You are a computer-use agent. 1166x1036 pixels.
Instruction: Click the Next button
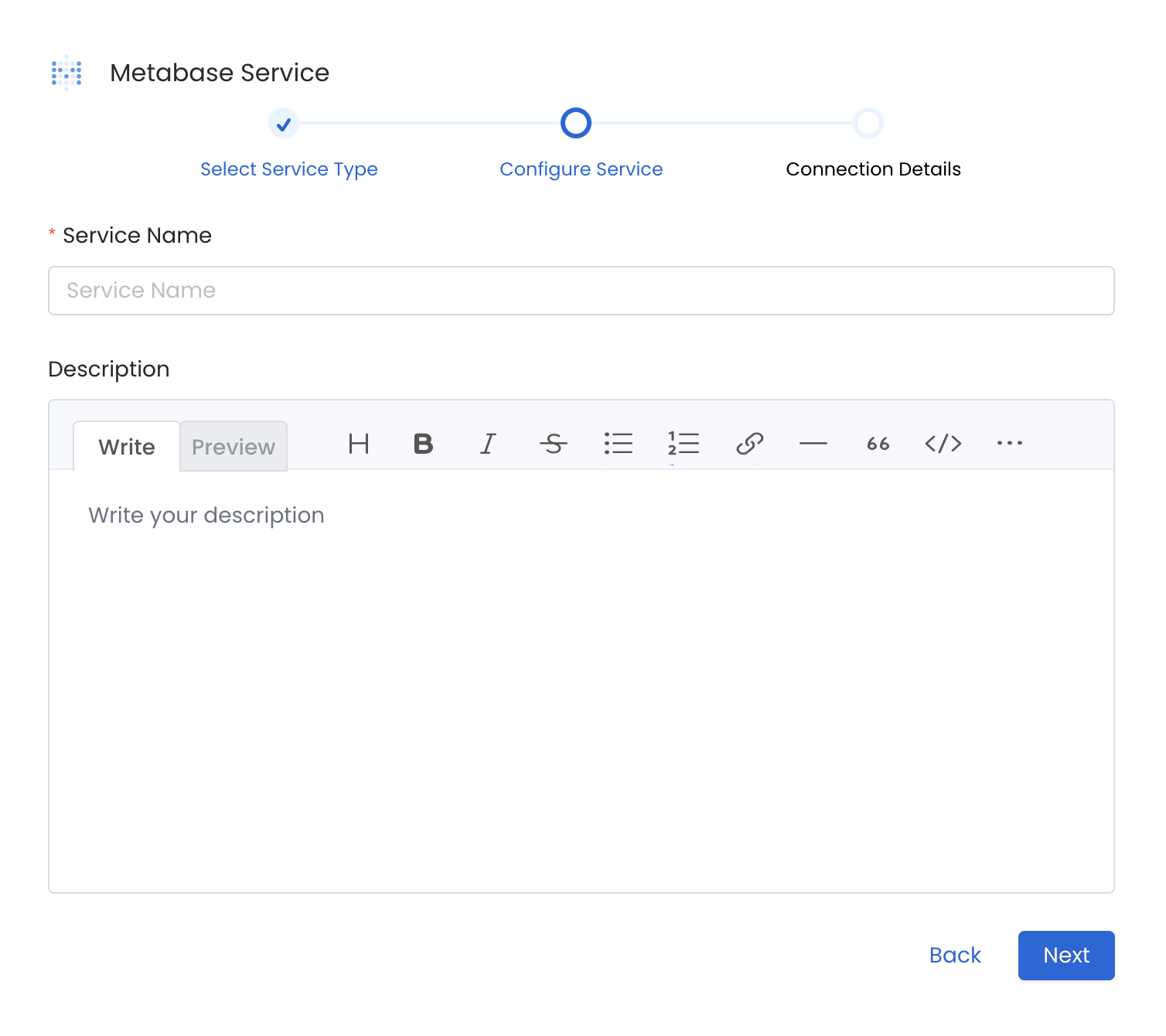[1066, 956]
